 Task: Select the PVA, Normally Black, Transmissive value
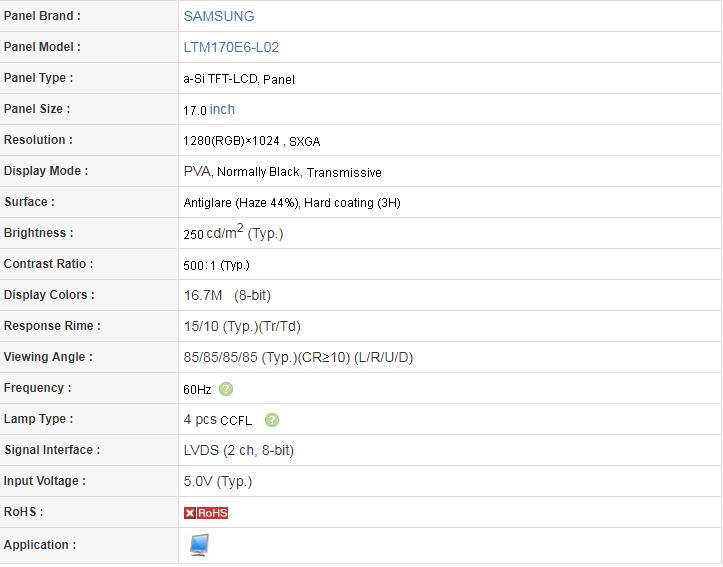click(283, 172)
